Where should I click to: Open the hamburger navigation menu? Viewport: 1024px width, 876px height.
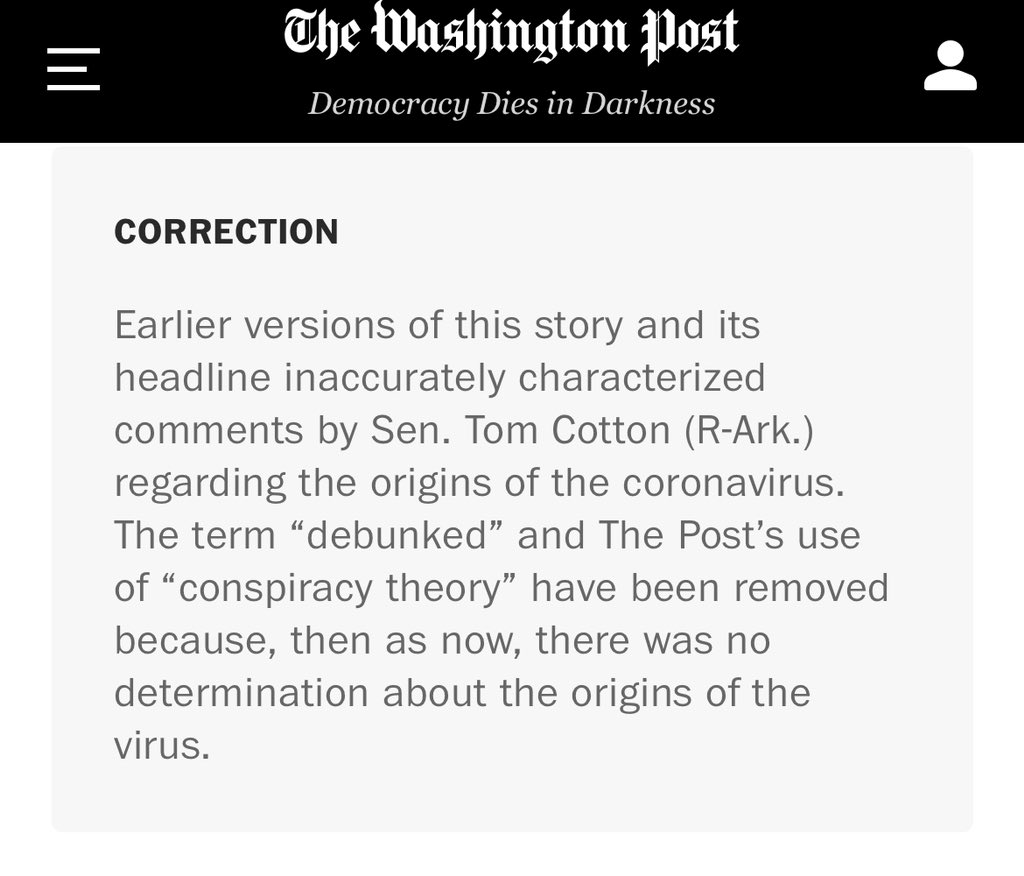[73, 69]
